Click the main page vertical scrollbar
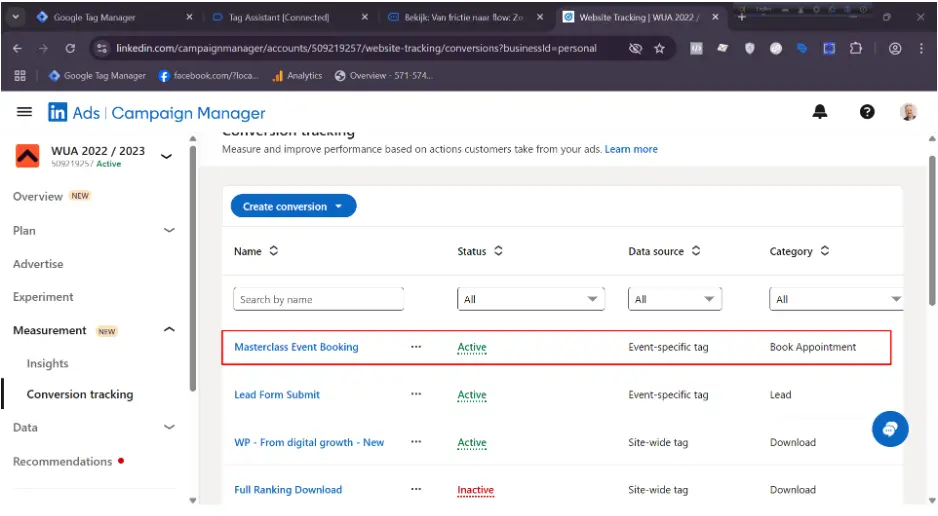The width and height of the screenshot is (938, 516). [932, 230]
